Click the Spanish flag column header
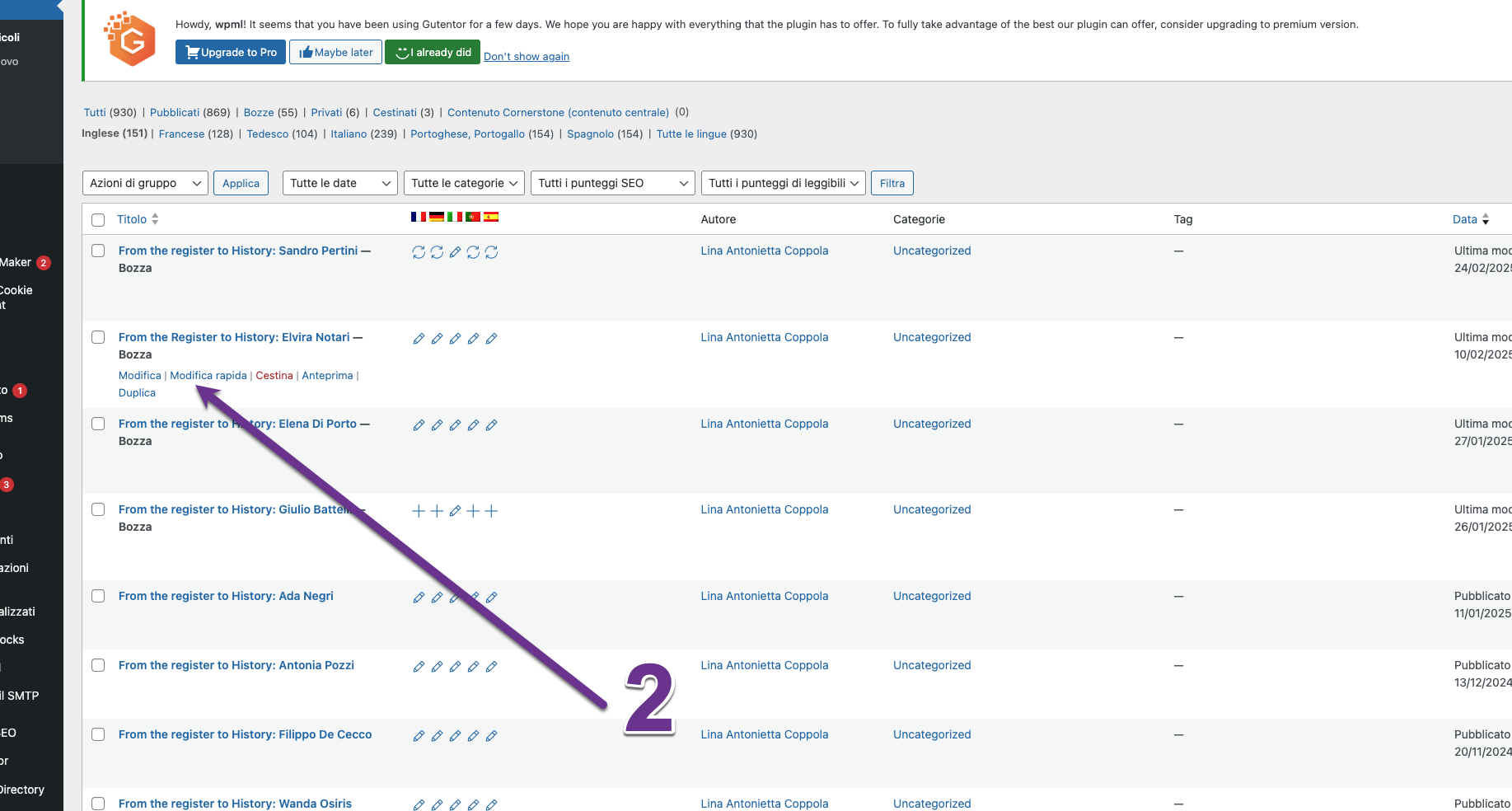 pos(491,218)
